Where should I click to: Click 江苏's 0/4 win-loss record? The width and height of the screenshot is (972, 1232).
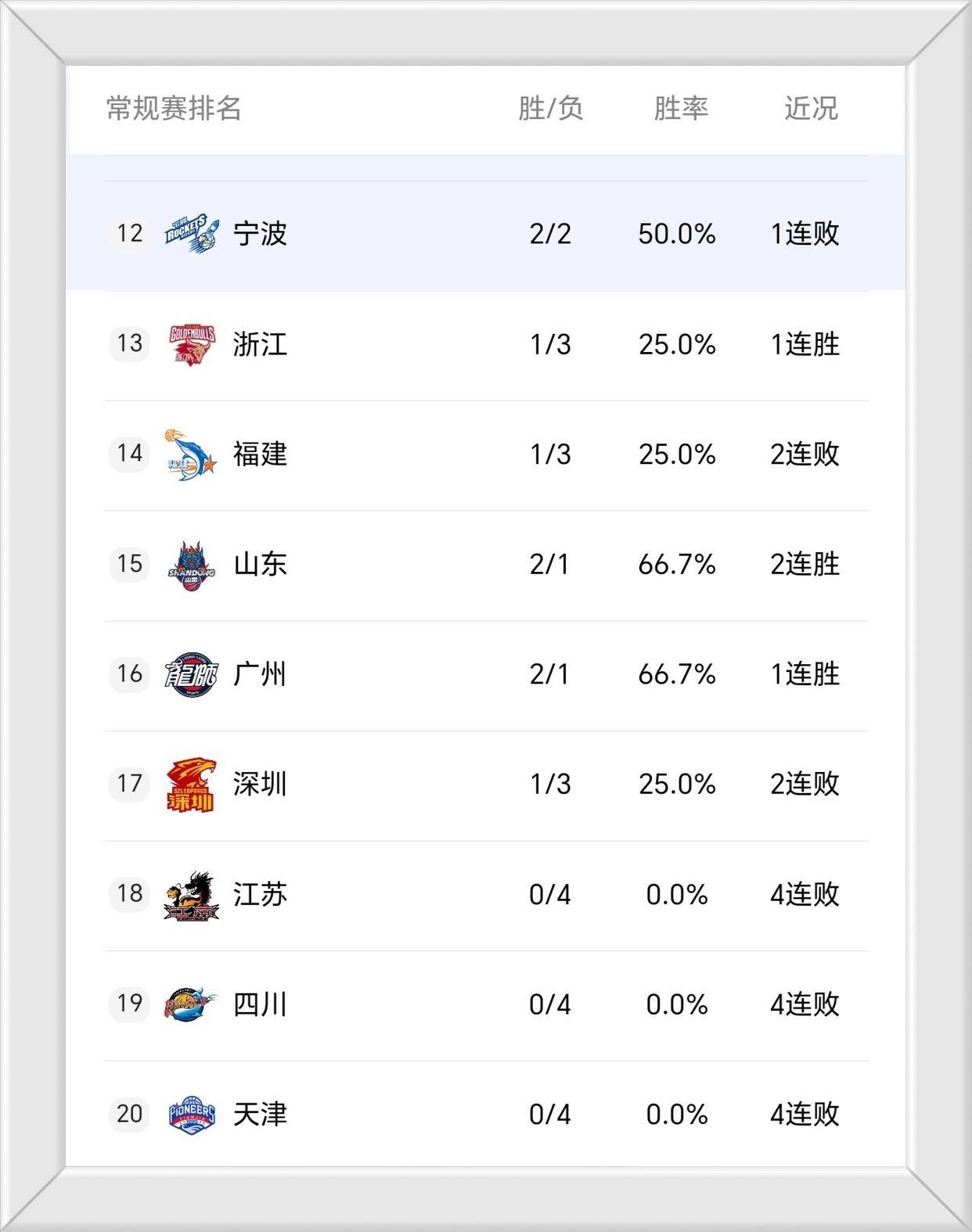click(549, 895)
